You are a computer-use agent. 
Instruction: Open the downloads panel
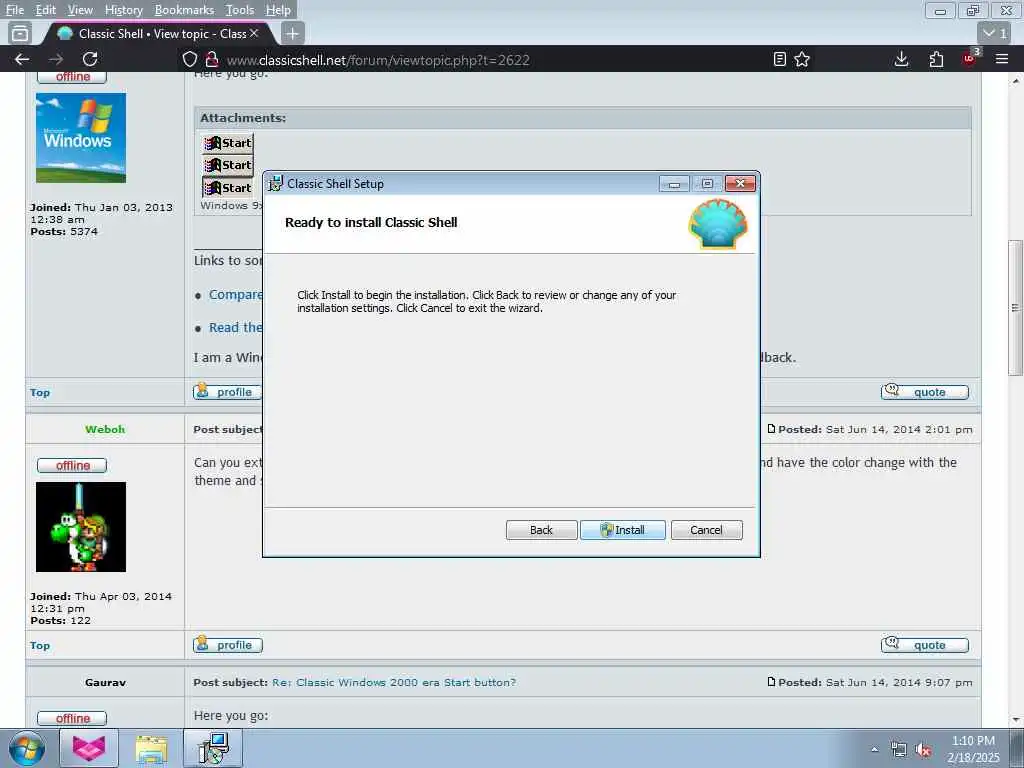click(901, 59)
